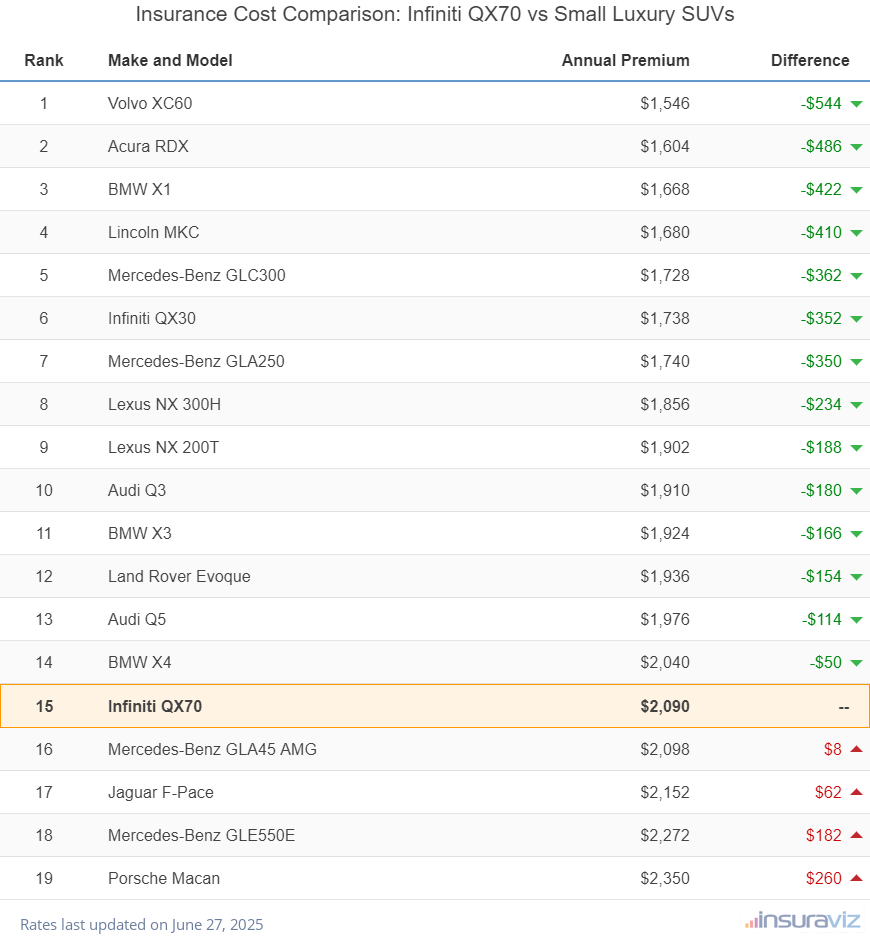The width and height of the screenshot is (870, 940).
Task: Click the -$362 difference value
Action: click(x=821, y=276)
